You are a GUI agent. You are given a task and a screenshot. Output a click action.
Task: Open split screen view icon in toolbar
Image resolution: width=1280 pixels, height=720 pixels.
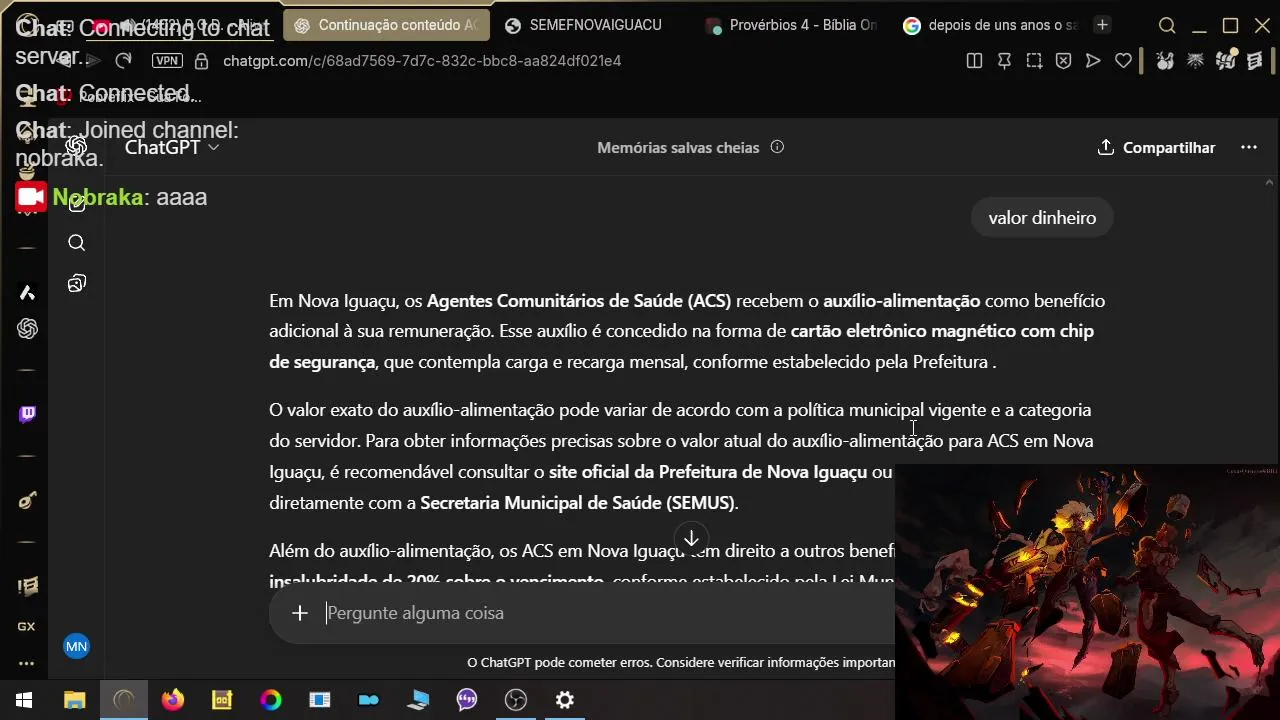point(974,61)
